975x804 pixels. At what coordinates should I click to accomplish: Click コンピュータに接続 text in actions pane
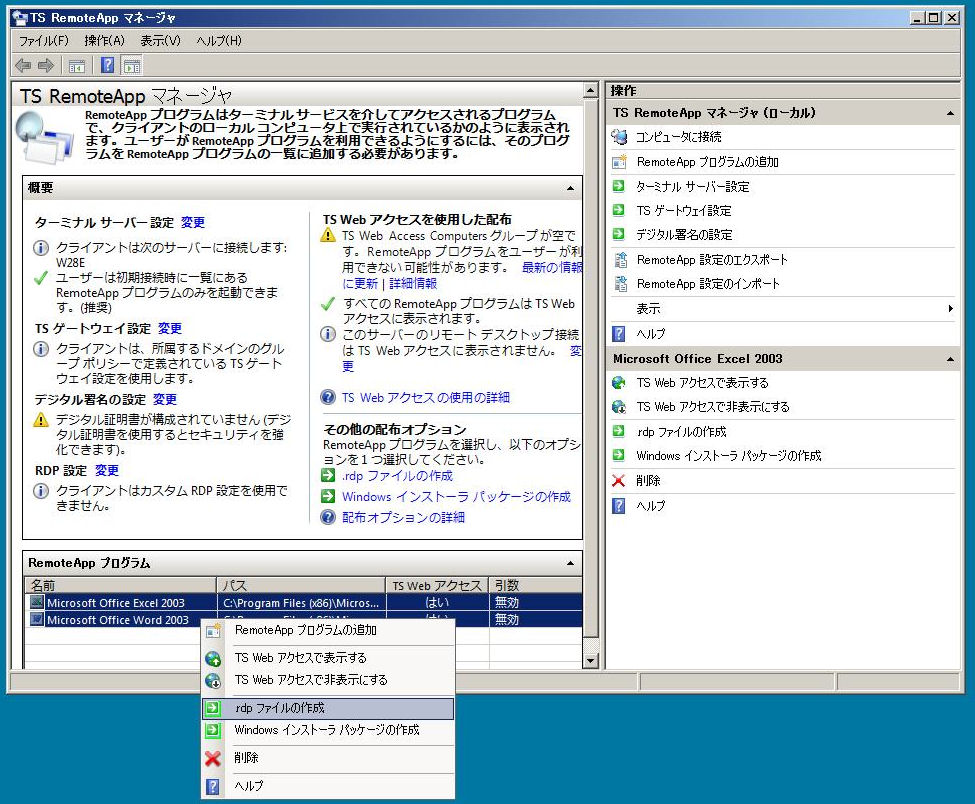[x=678, y=137]
